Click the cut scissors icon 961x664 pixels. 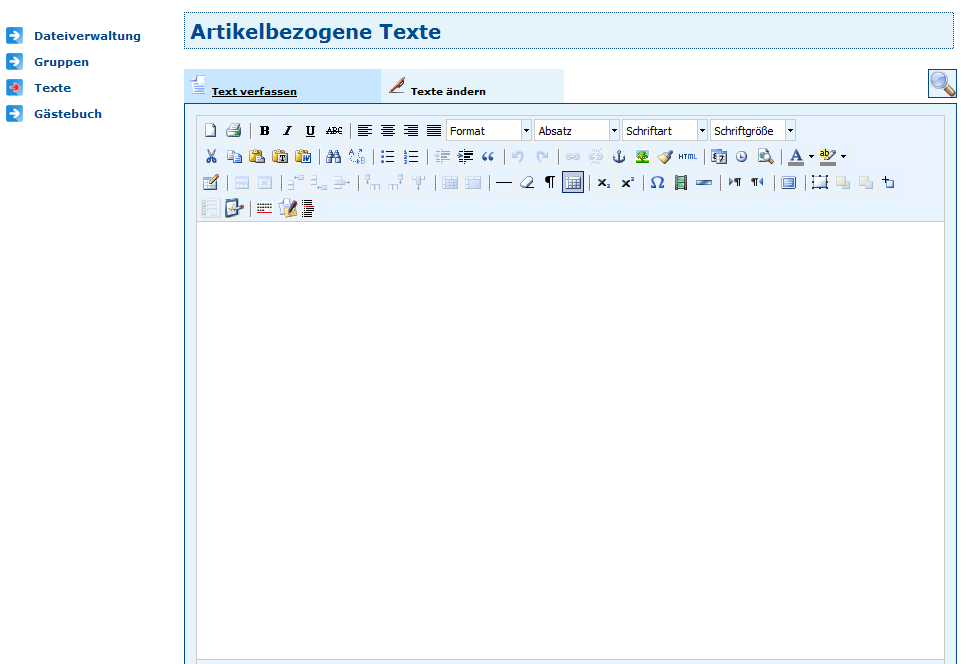(x=211, y=156)
